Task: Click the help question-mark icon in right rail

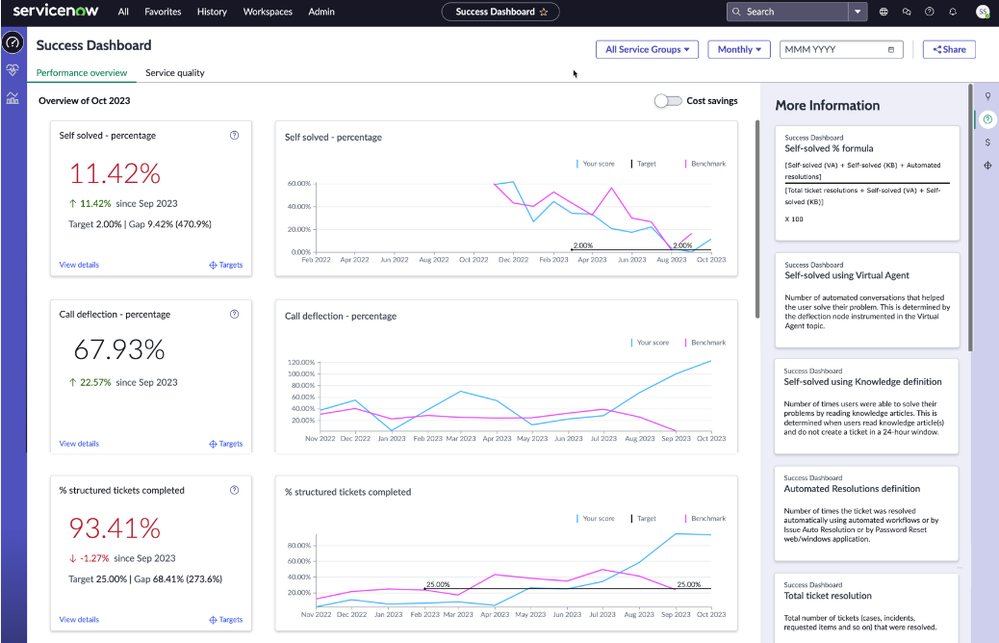Action: 987,120
